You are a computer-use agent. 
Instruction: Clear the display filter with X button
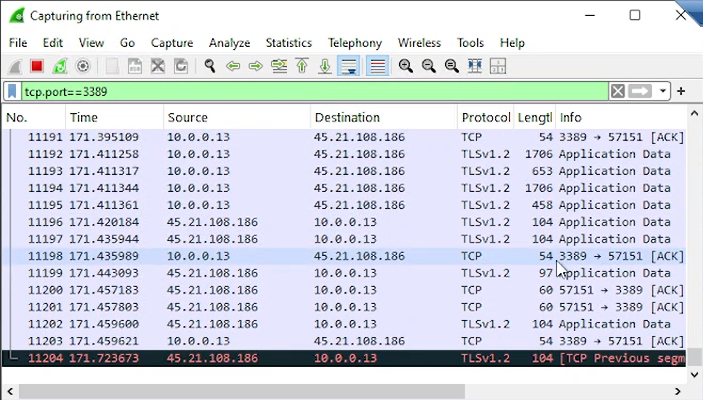[x=617, y=91]
